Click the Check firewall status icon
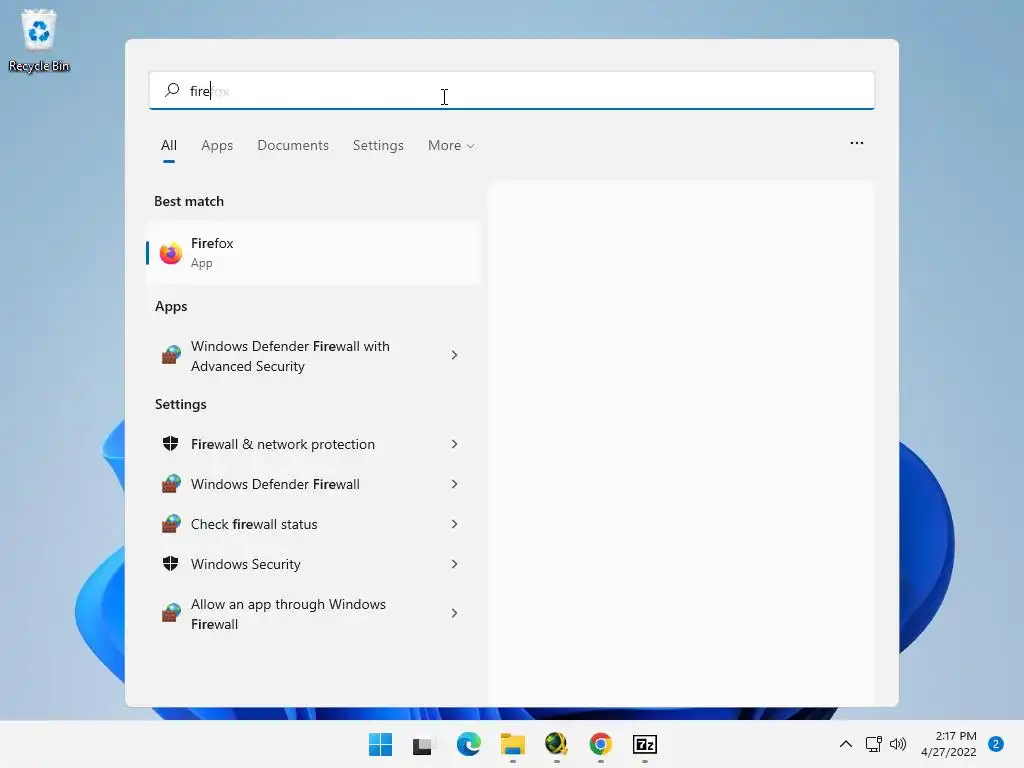Image resolution: width=1024 pixels, height=768 pixels. [171, 524]
